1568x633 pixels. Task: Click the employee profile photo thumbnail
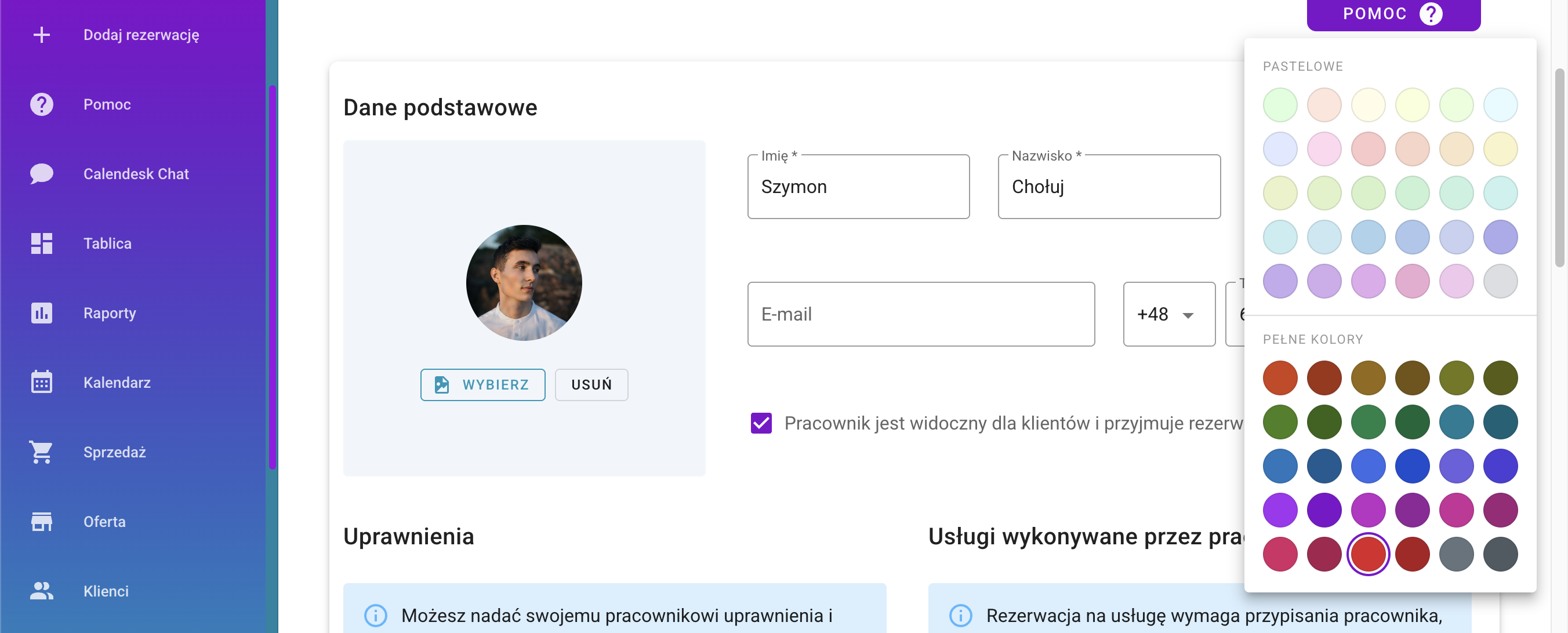[x=524, y=283]
